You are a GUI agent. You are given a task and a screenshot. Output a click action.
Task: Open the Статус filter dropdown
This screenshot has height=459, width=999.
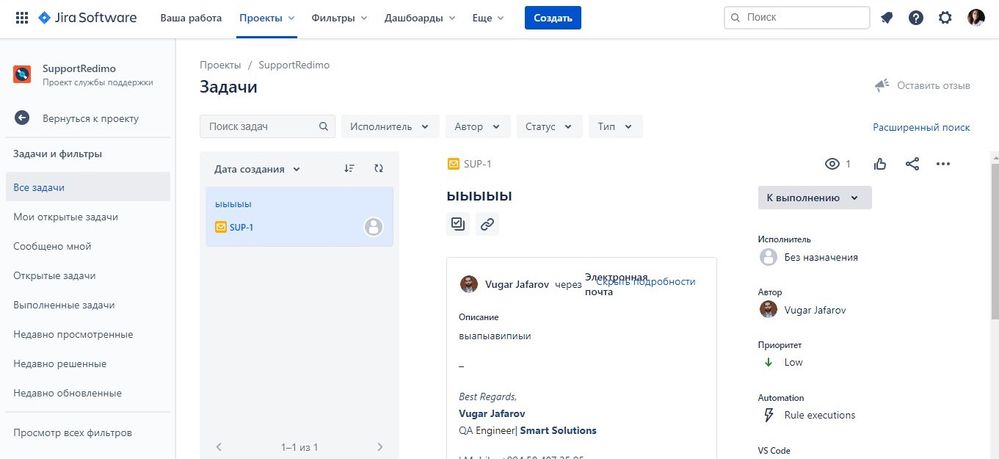click(549, 126)
